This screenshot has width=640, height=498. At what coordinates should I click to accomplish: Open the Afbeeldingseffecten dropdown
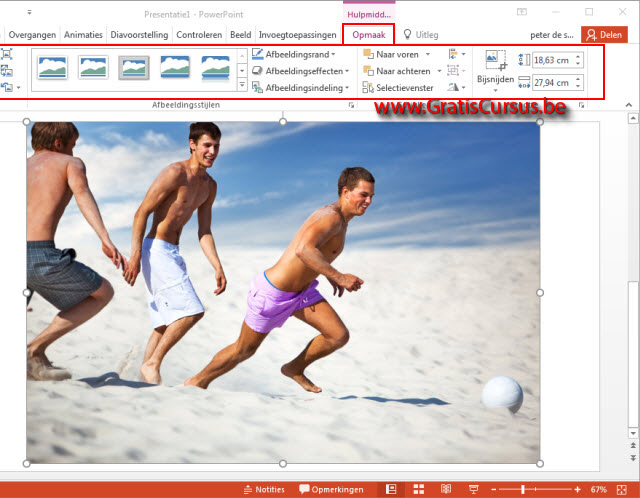[301, 71]
